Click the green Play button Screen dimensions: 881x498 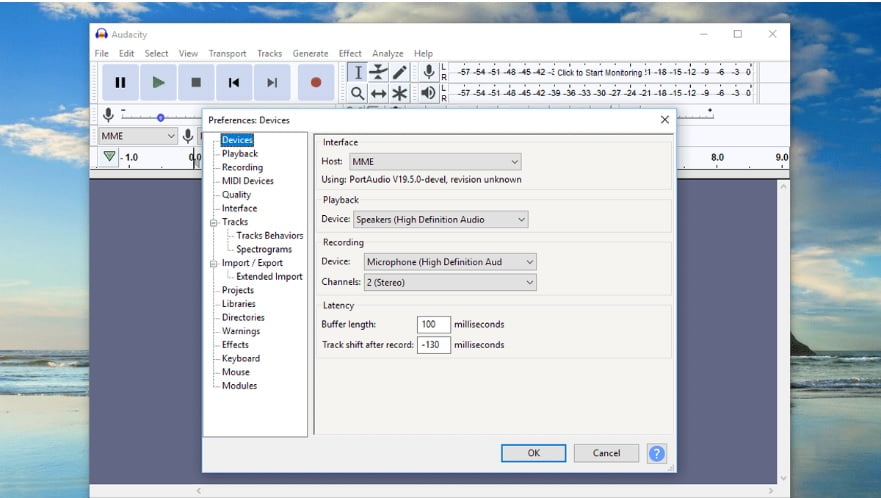point(158,83)
